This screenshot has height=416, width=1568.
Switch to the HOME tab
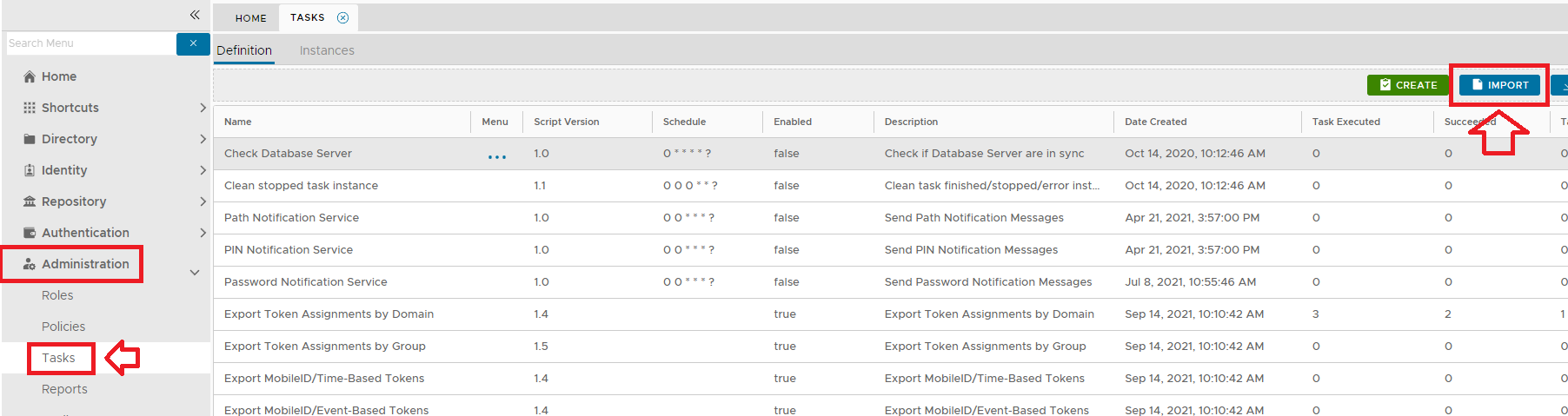click(250, 18)
